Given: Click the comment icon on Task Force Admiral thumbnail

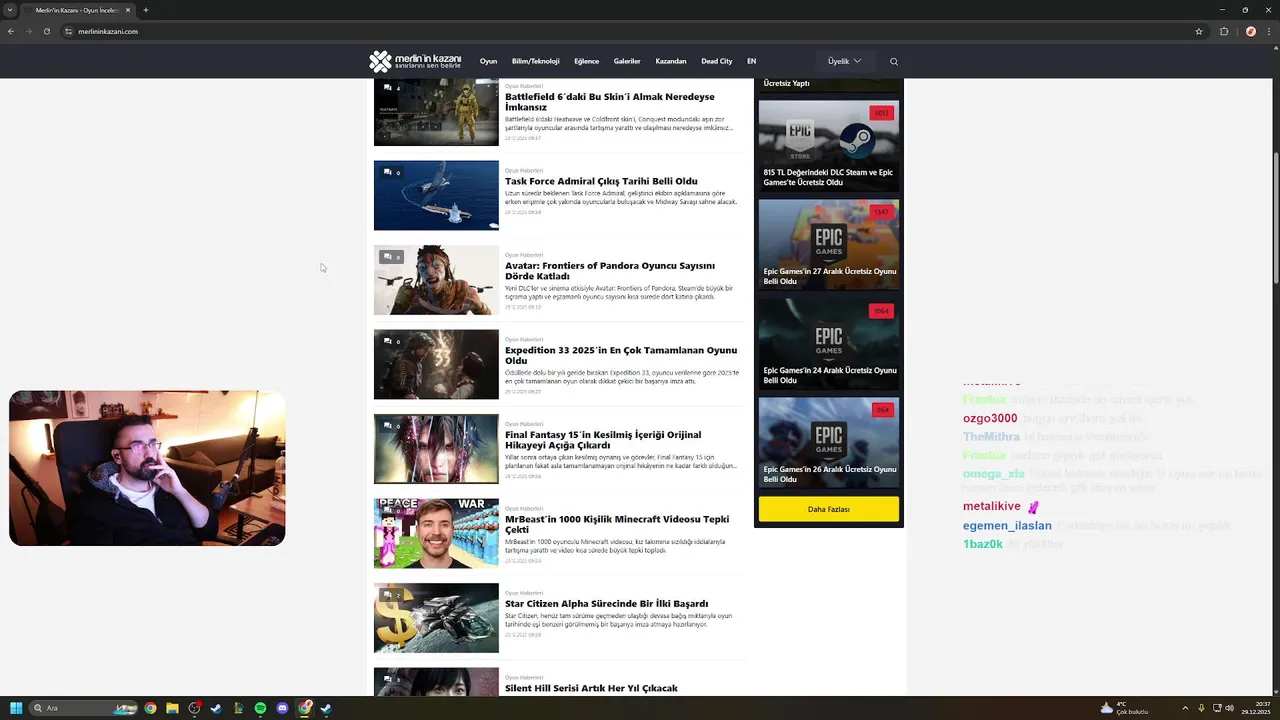Looking at the screenshot, I should tap(388, 172).
